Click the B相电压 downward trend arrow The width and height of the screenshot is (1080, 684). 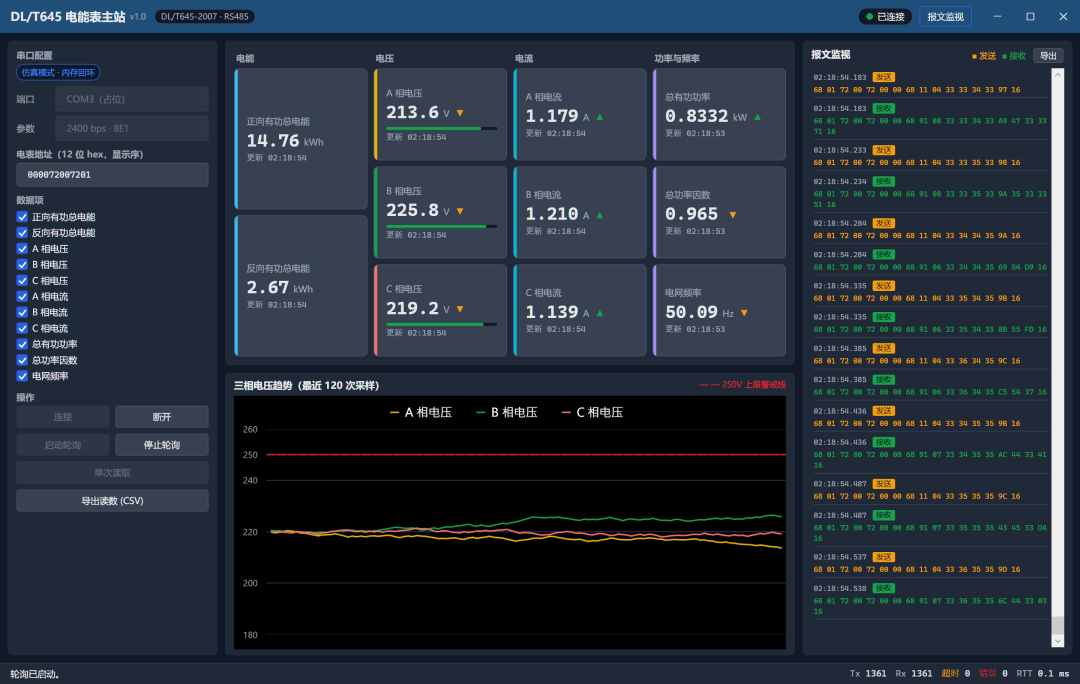[460, 211]
